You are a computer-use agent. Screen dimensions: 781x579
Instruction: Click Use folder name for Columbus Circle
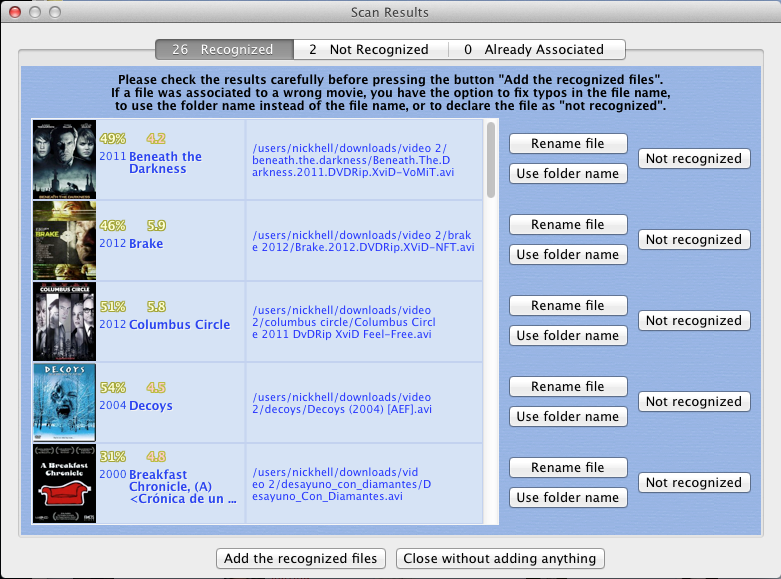pyautogui.click(x=568, y=335)
